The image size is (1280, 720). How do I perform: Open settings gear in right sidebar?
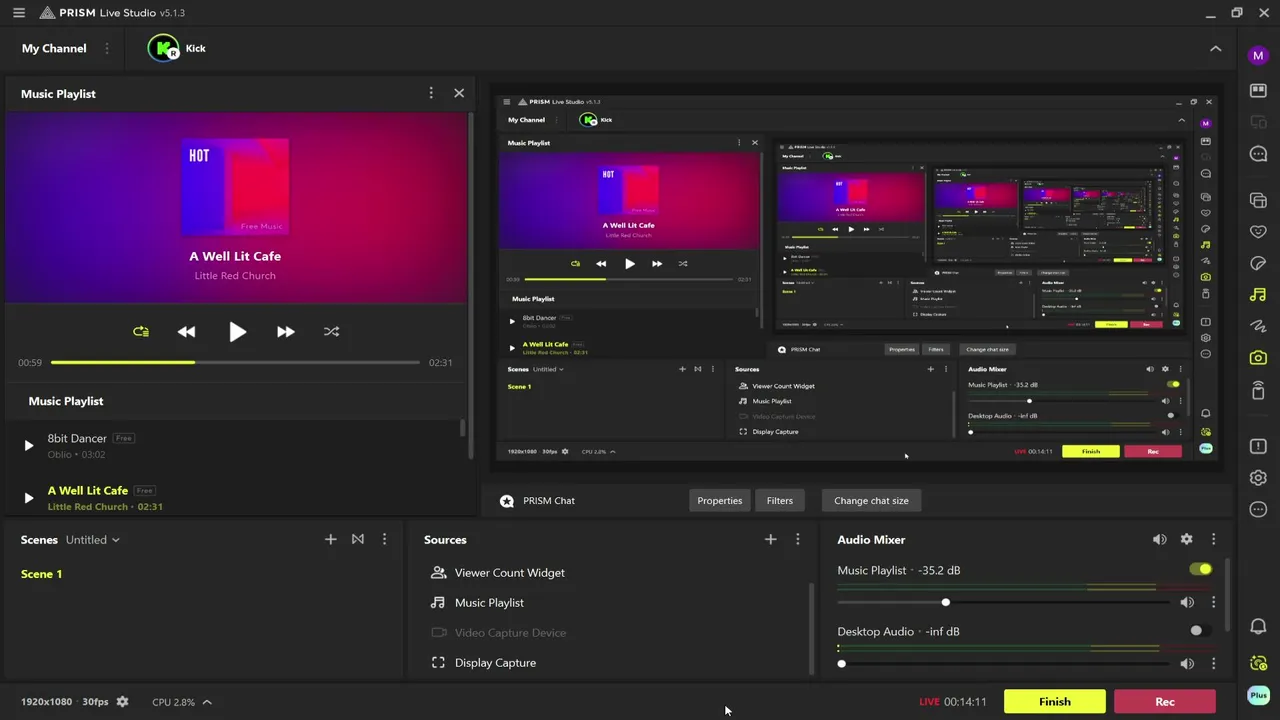[1258, 478]
